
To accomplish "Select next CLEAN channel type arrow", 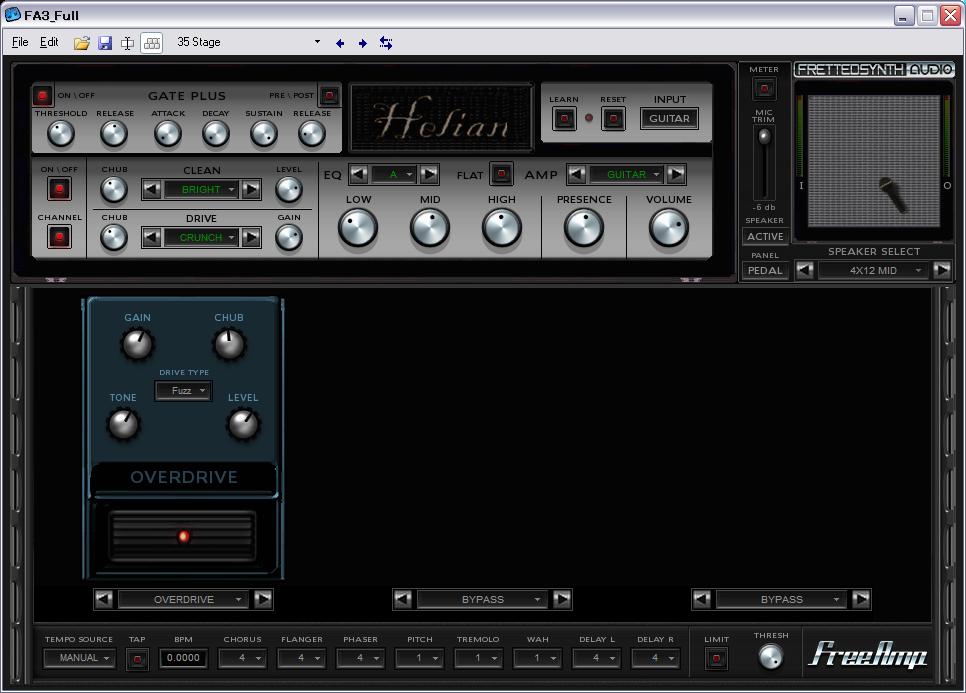I will pos(251,189).
